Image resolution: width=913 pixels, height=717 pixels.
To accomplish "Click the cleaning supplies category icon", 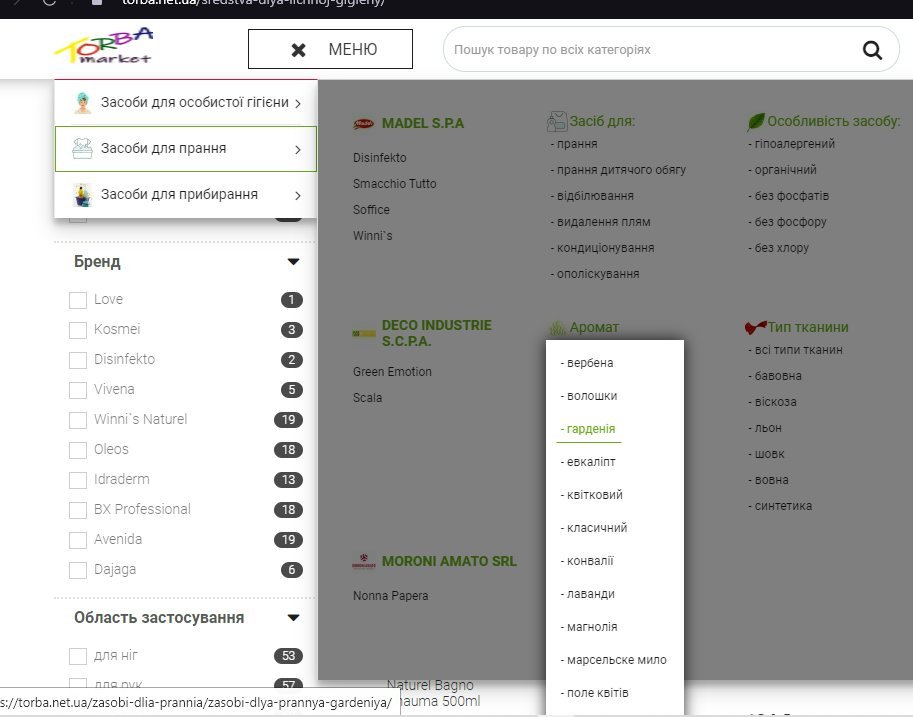I will coord(83,195).
